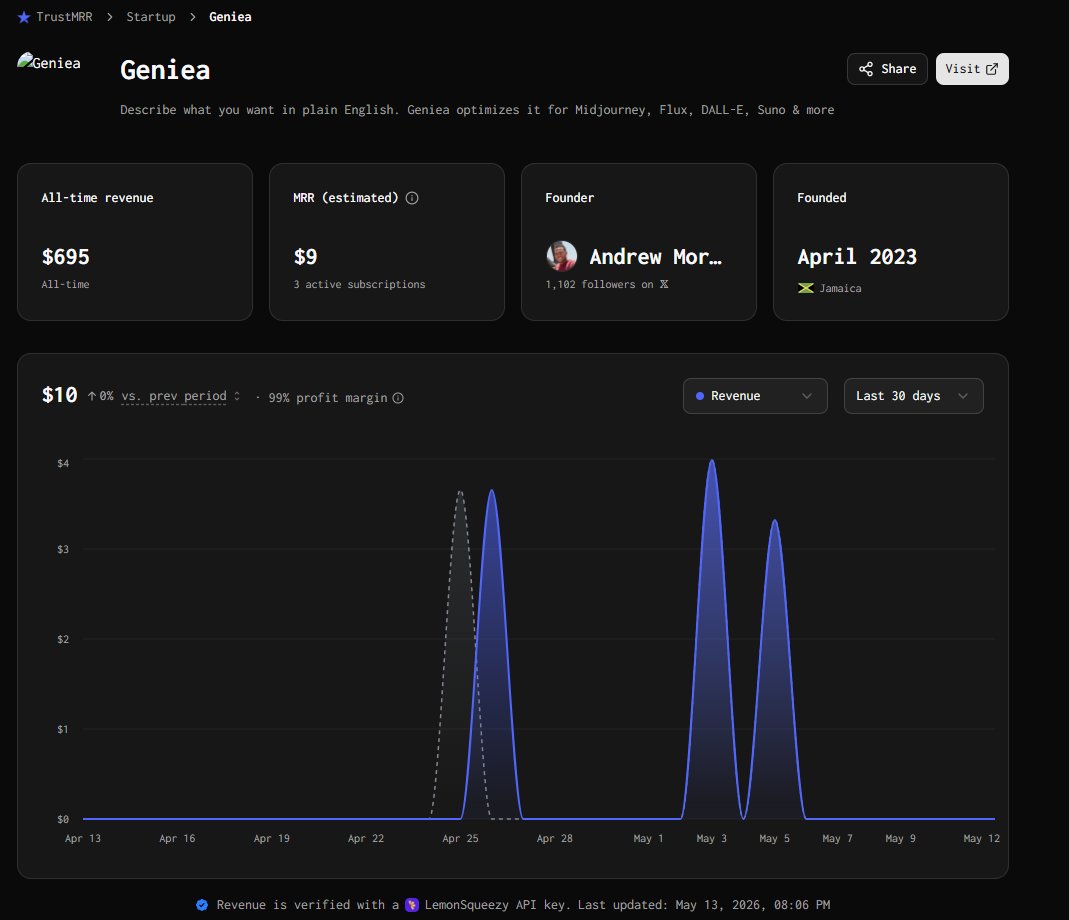This screenshot has width=1069, height=920.
Task: Open the vs. prev period selector
Action: tap(180, 396)
